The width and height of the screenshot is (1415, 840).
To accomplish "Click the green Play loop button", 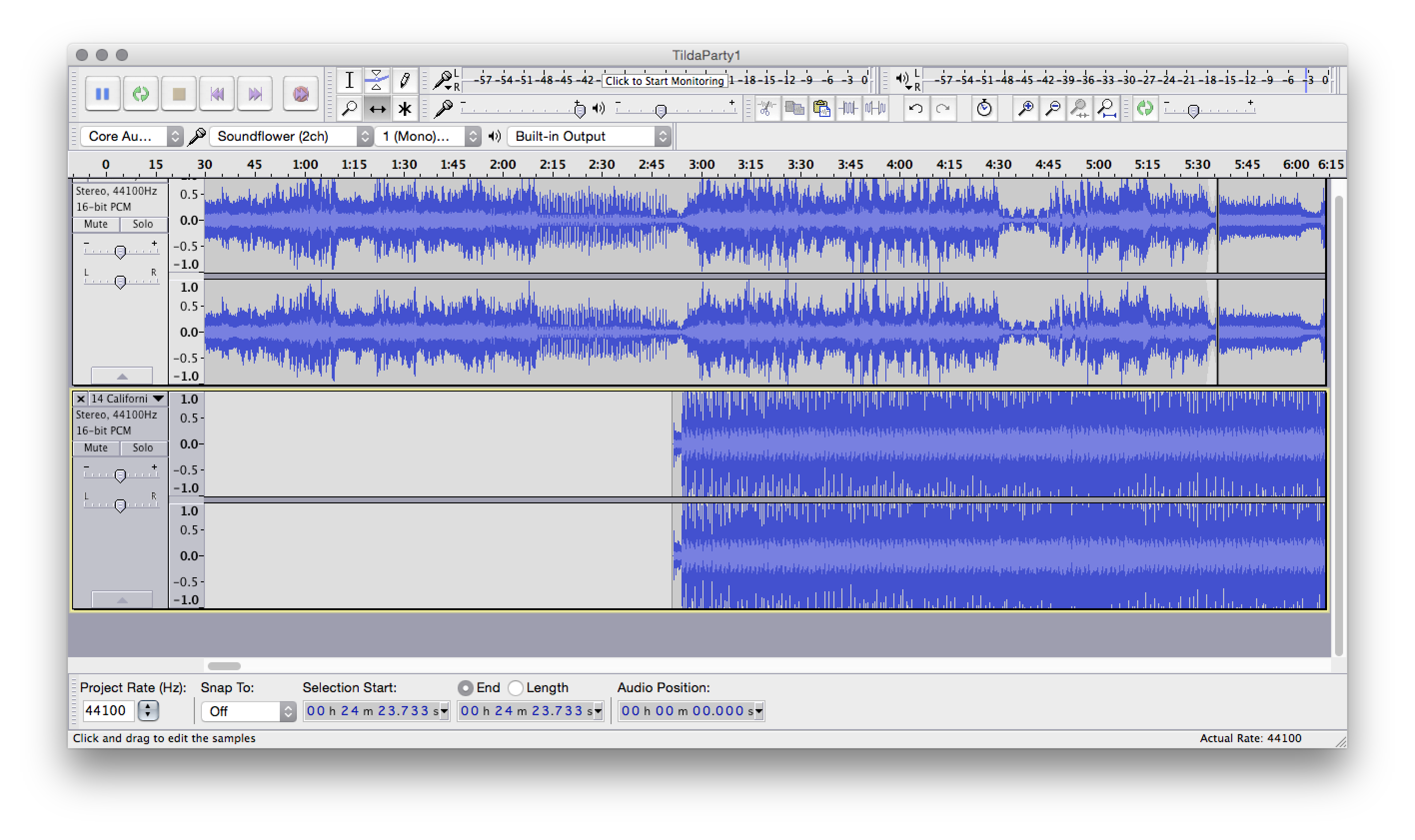I will [x=140, y=93].
